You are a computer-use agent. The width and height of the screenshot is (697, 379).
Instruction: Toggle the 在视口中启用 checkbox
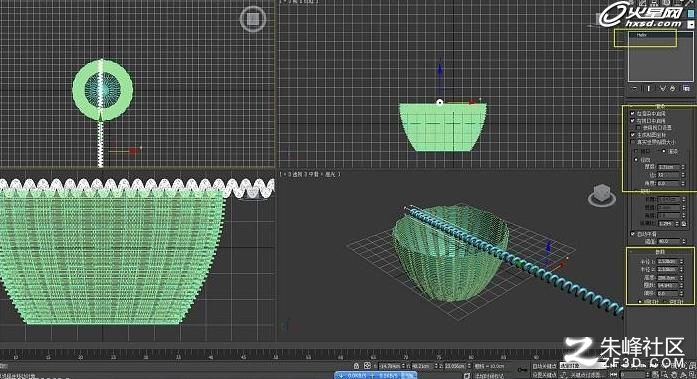tap(633, 121)
